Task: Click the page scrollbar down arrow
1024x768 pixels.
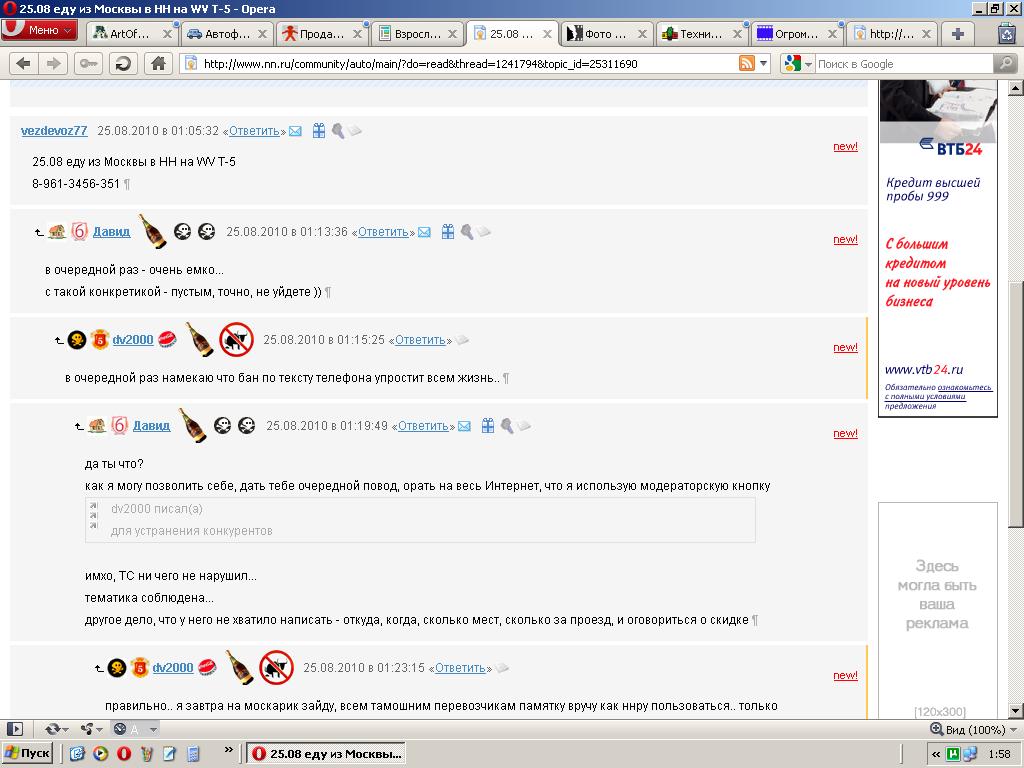Action: tap(1016, 711)
